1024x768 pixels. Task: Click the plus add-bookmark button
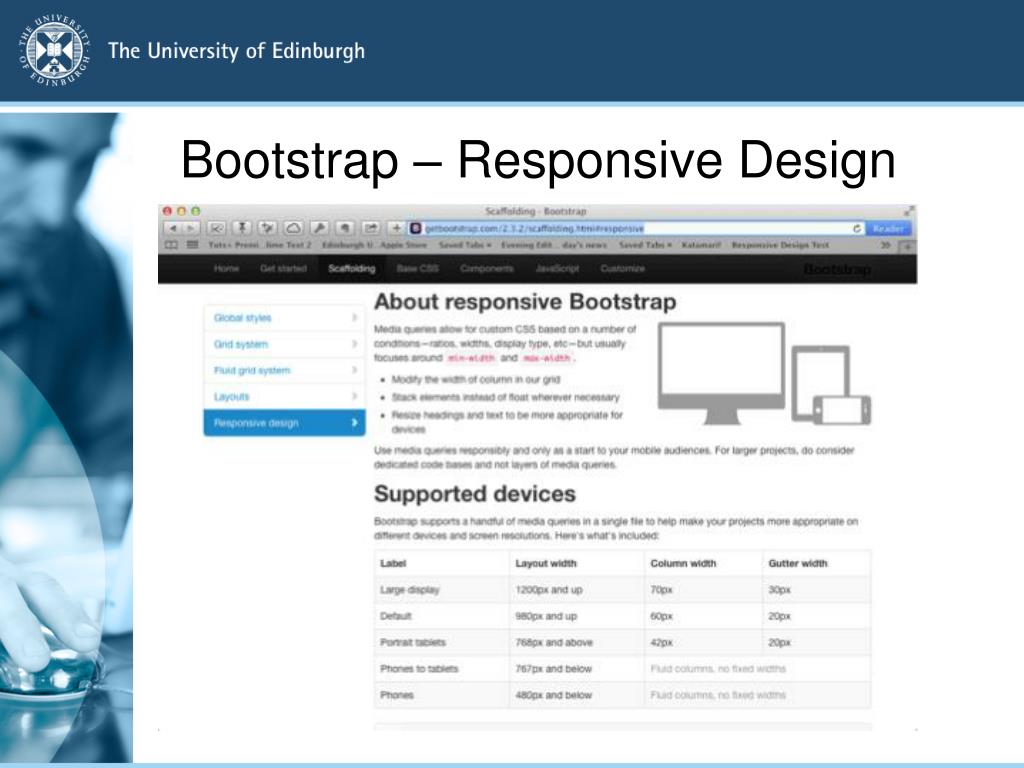tap(396, 228)
